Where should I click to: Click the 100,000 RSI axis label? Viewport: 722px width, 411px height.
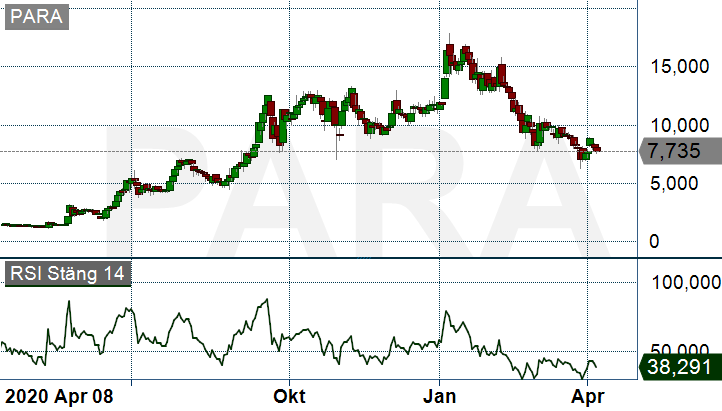coord(686,283)
